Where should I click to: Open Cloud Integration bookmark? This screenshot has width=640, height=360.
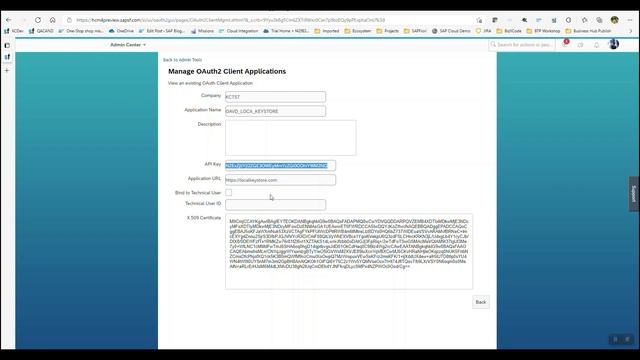click(238, 31)
